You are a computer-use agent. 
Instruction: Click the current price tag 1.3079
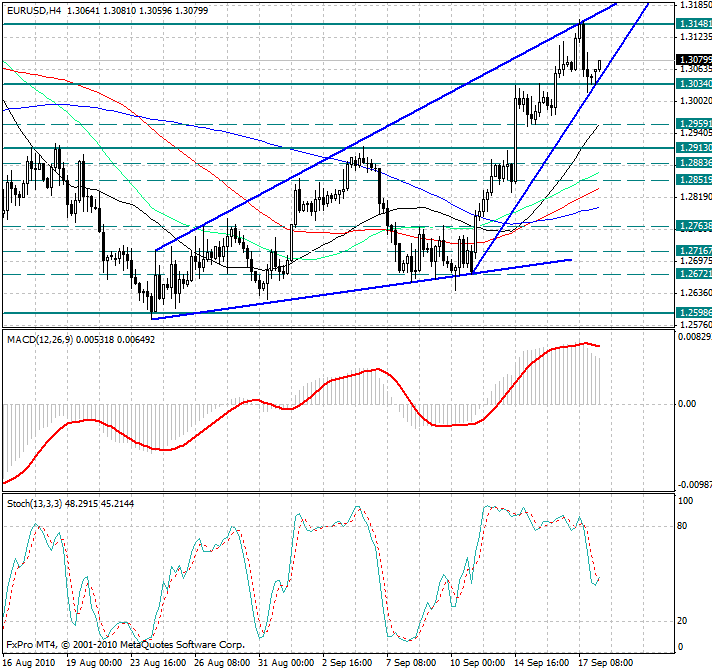(x=694, y=59)
